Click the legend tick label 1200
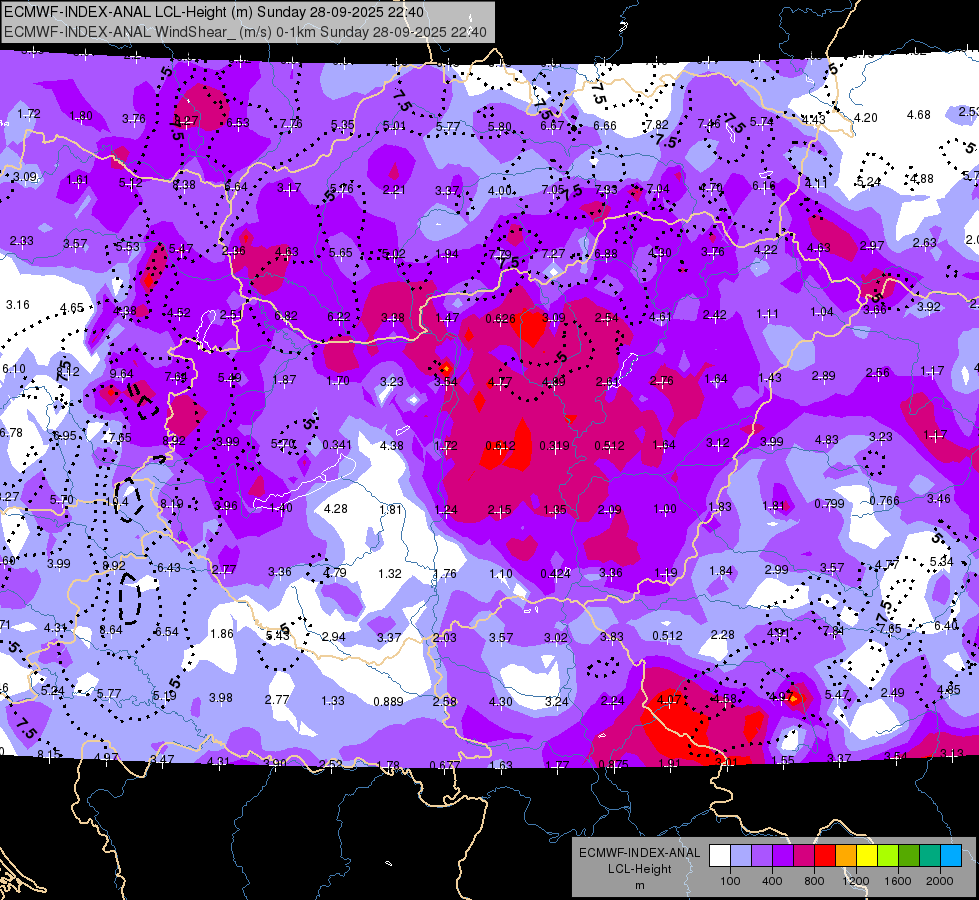The image size is (979, 900). pyautogui.click(x=855, y=881)
